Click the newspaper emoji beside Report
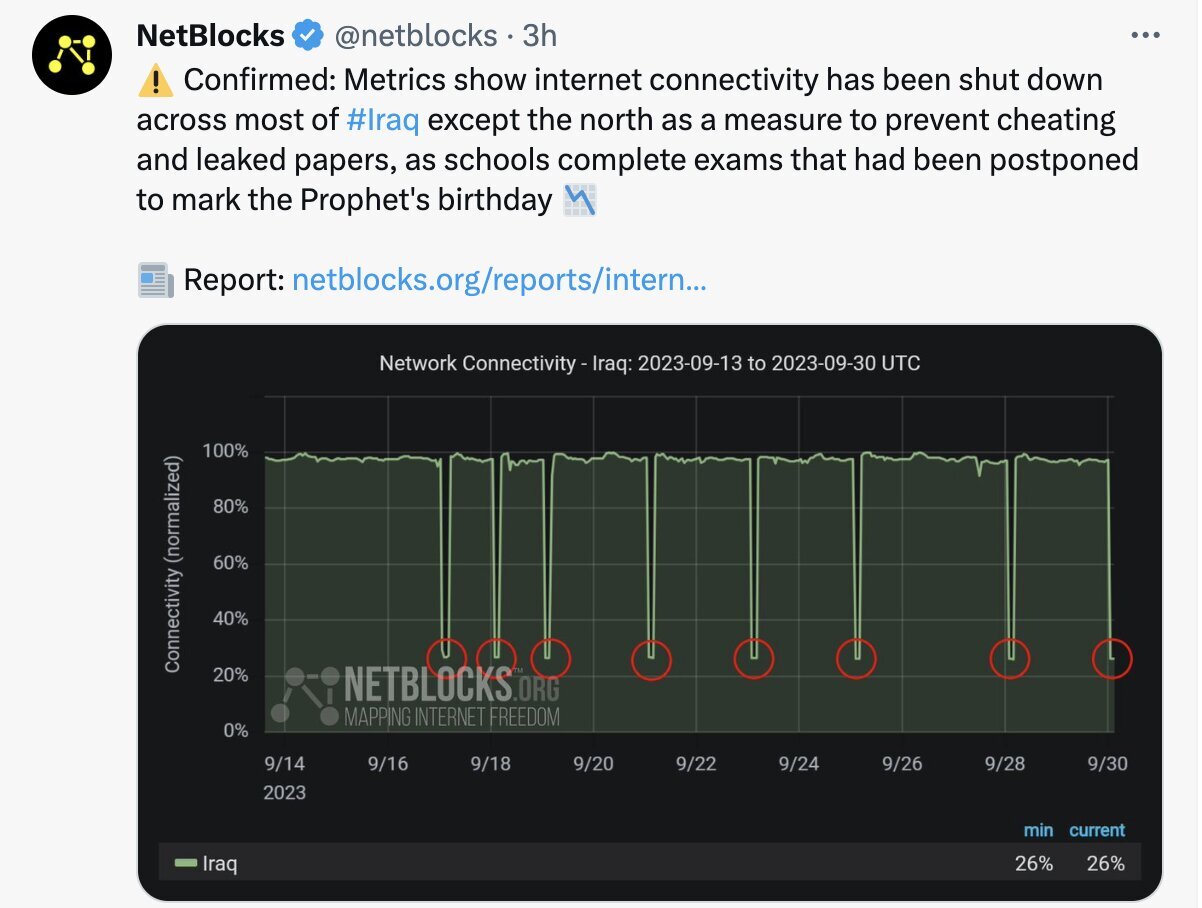Viewport: 1202px width, 908px height. [x=155, y=281]
